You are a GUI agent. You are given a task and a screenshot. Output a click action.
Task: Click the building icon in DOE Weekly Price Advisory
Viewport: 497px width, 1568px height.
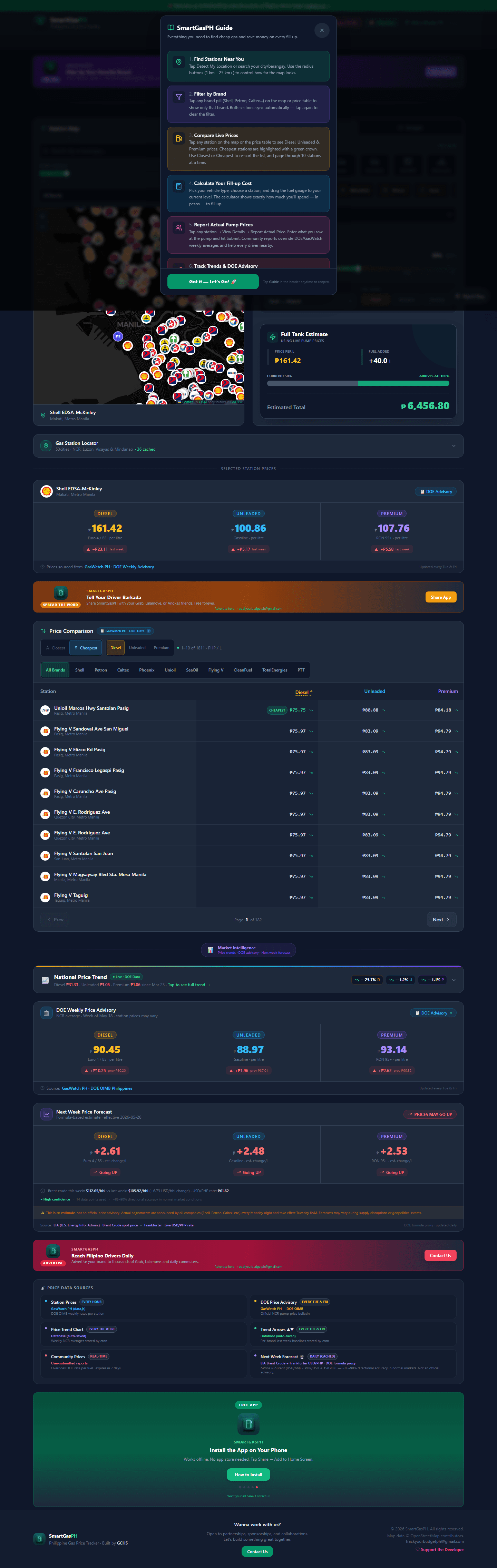click(x=46, y=1013)
